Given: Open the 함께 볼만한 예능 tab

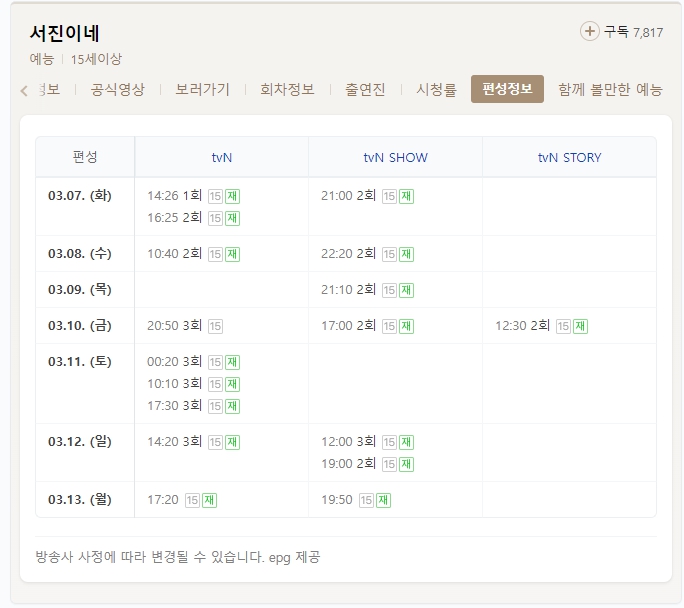Looking at the screenshot, I should pyautogui.click(x=611, y=89).
